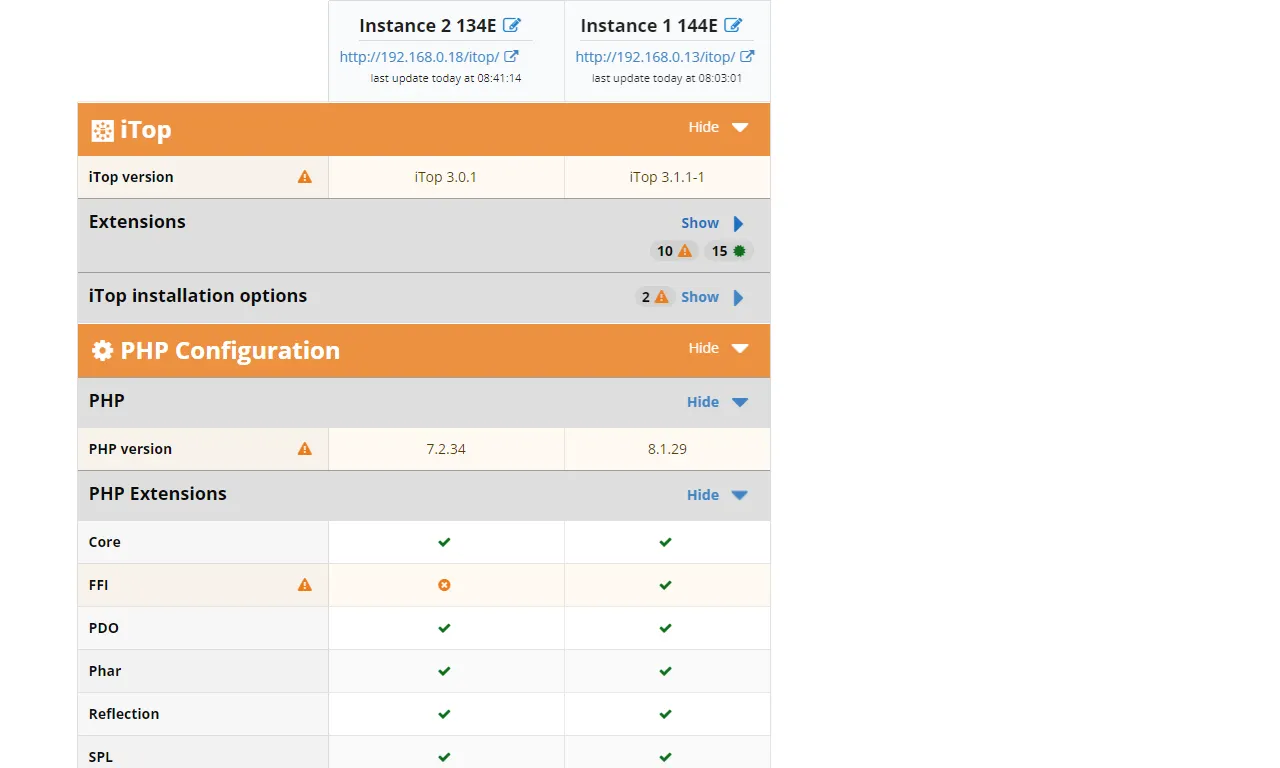
Task: Open external link icon for 192.168.0.18
Action: click(x=511, y=57)
